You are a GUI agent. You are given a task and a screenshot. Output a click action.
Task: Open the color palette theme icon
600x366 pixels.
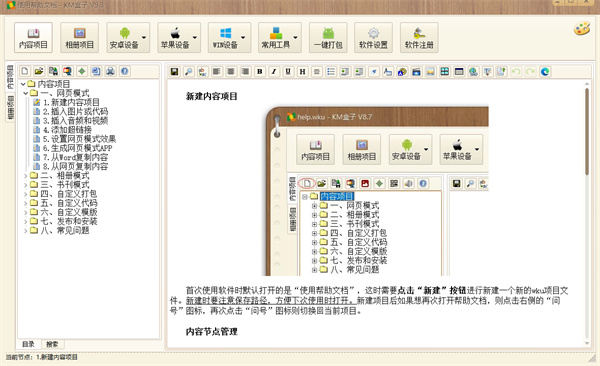click(582, 29)
